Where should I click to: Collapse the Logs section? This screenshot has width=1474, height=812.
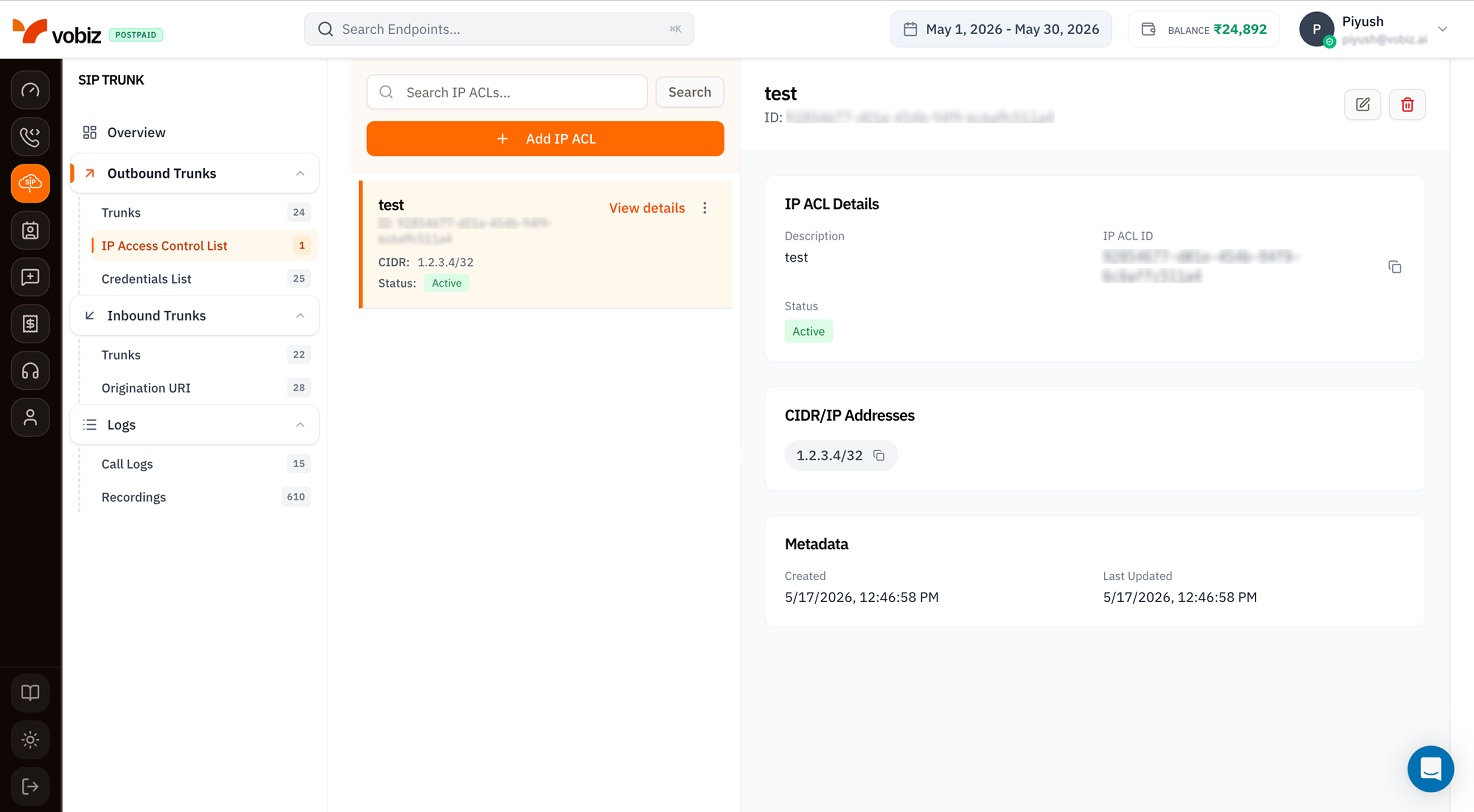click(300, 425)
